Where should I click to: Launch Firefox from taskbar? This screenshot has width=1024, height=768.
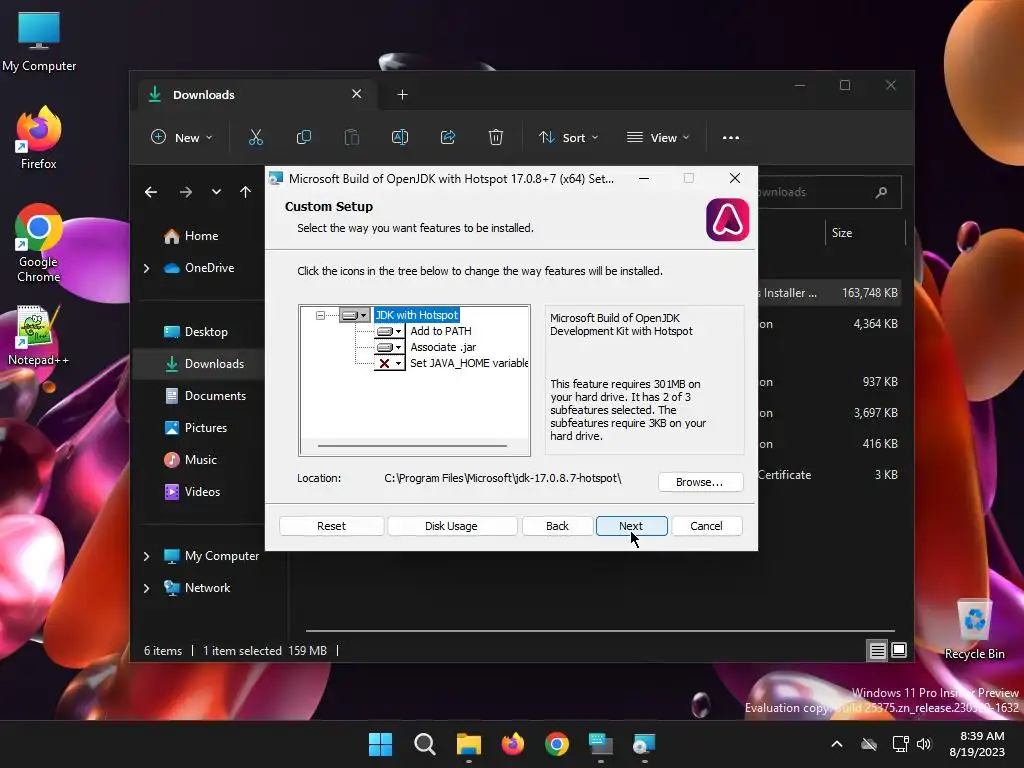pyautogui.click(x=513, y=744)
